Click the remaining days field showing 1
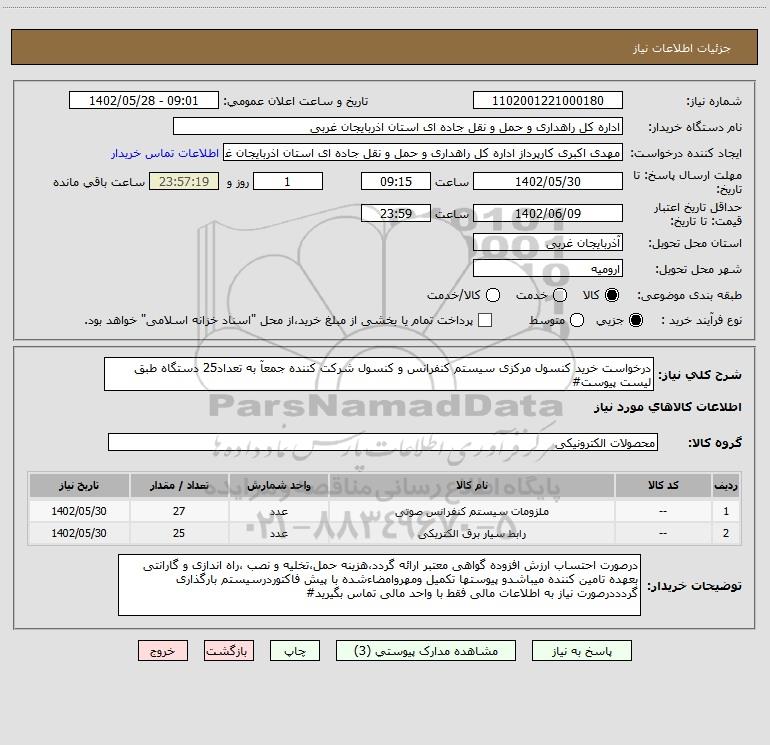The height and width of the screenshot is (745, 770). (288, 181)
